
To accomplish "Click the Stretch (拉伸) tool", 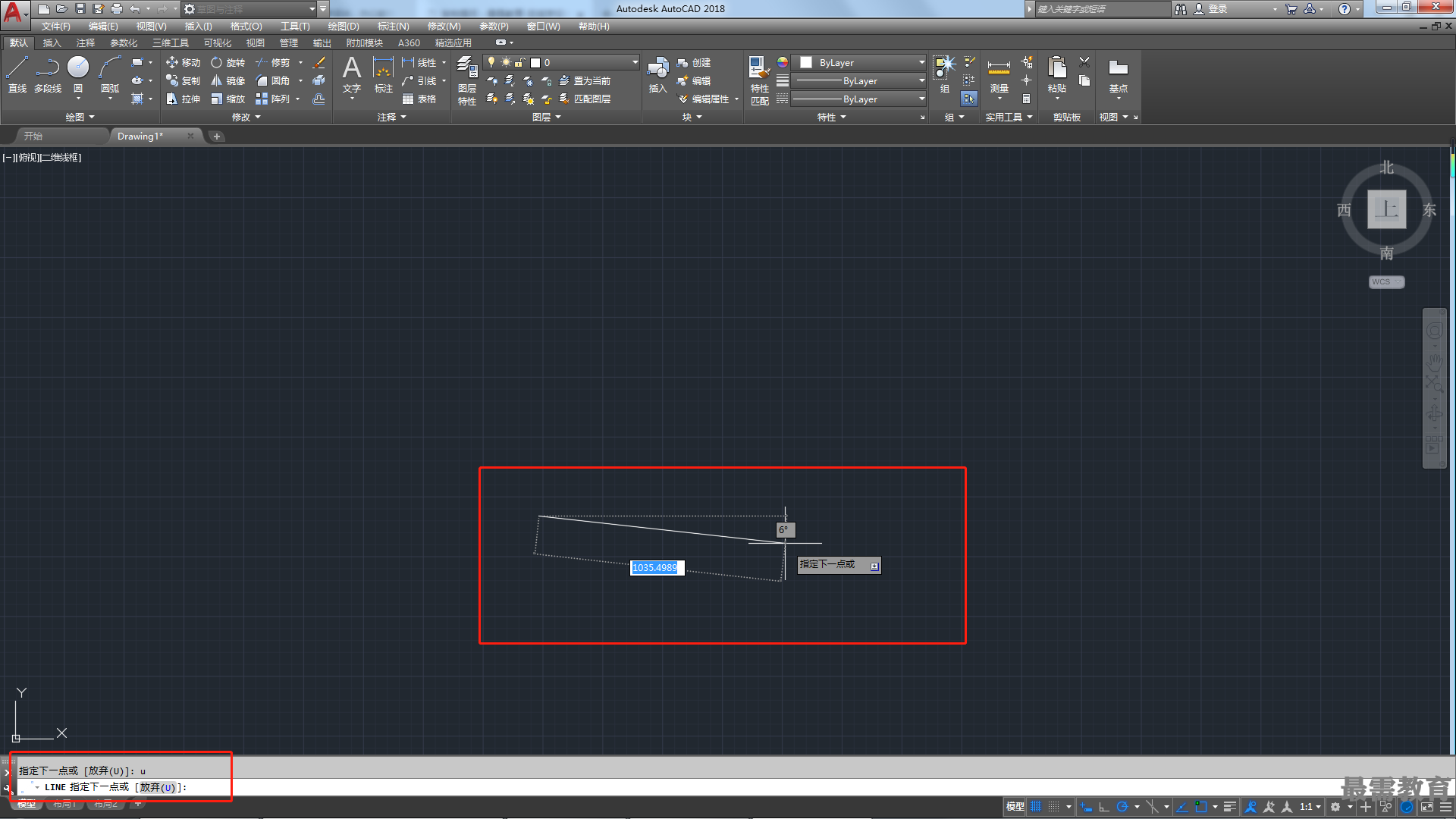I will (183, 99).
